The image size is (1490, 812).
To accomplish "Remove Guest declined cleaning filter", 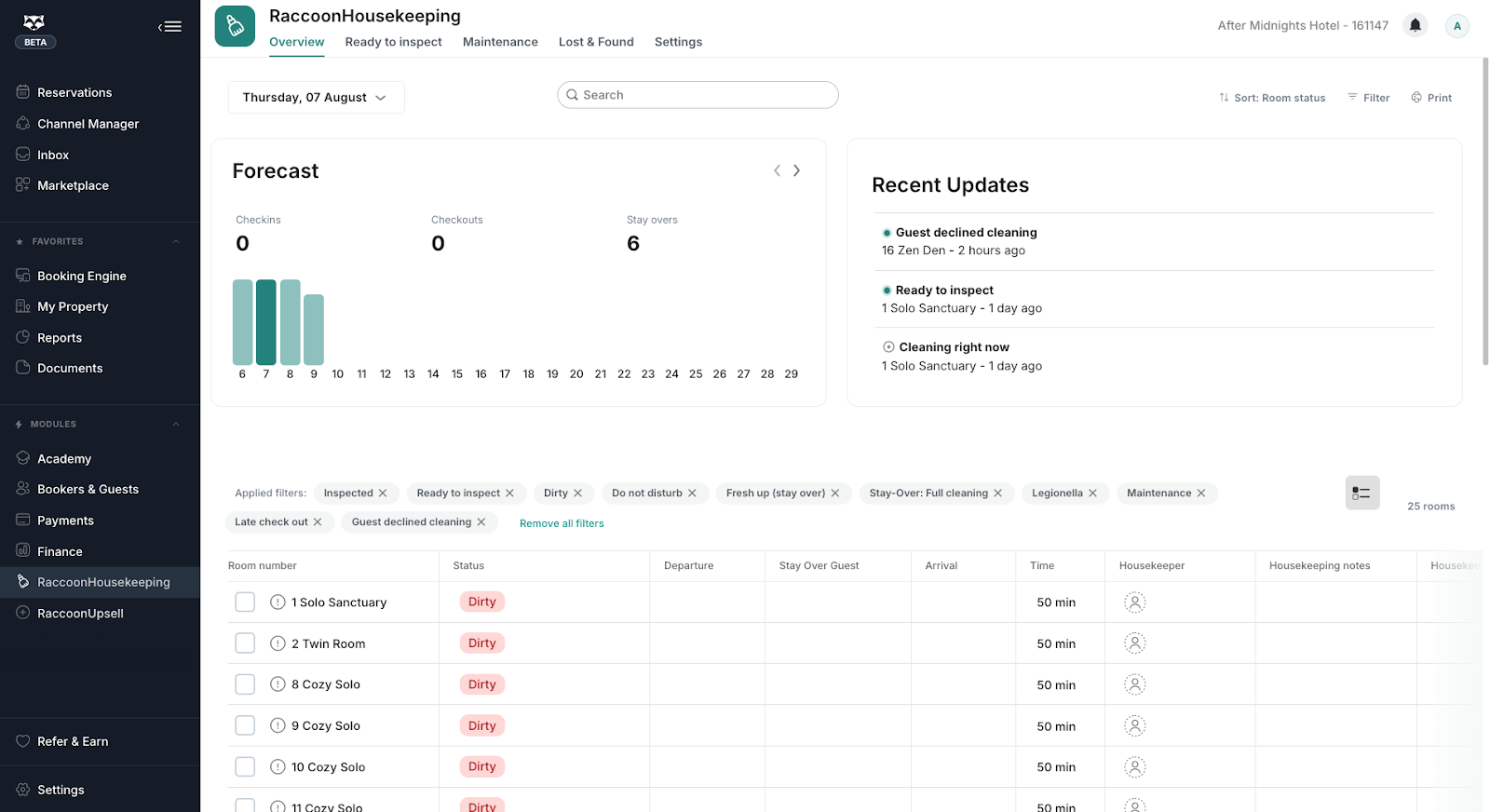I will 481,522.
